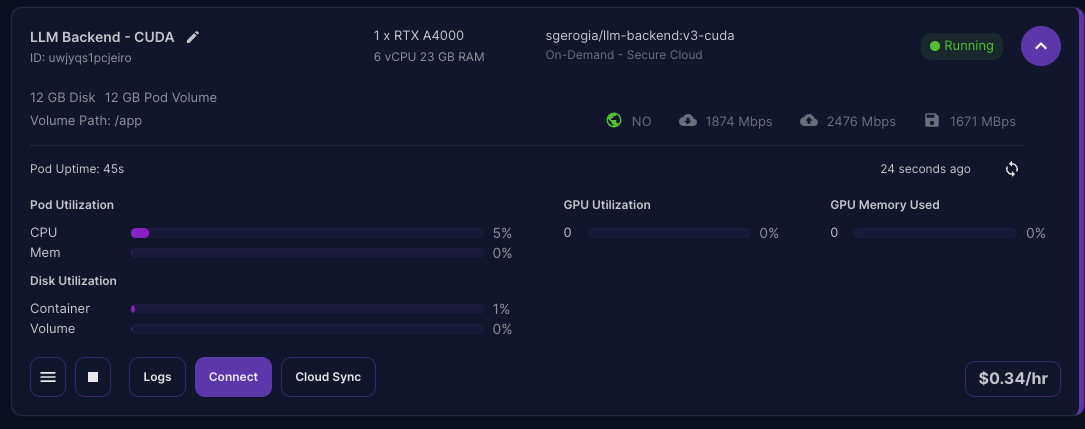Viewport: 1085px width, 429px height.
Task: Click the pencil icon to rename the pod
Action: (x=193, y=37)
